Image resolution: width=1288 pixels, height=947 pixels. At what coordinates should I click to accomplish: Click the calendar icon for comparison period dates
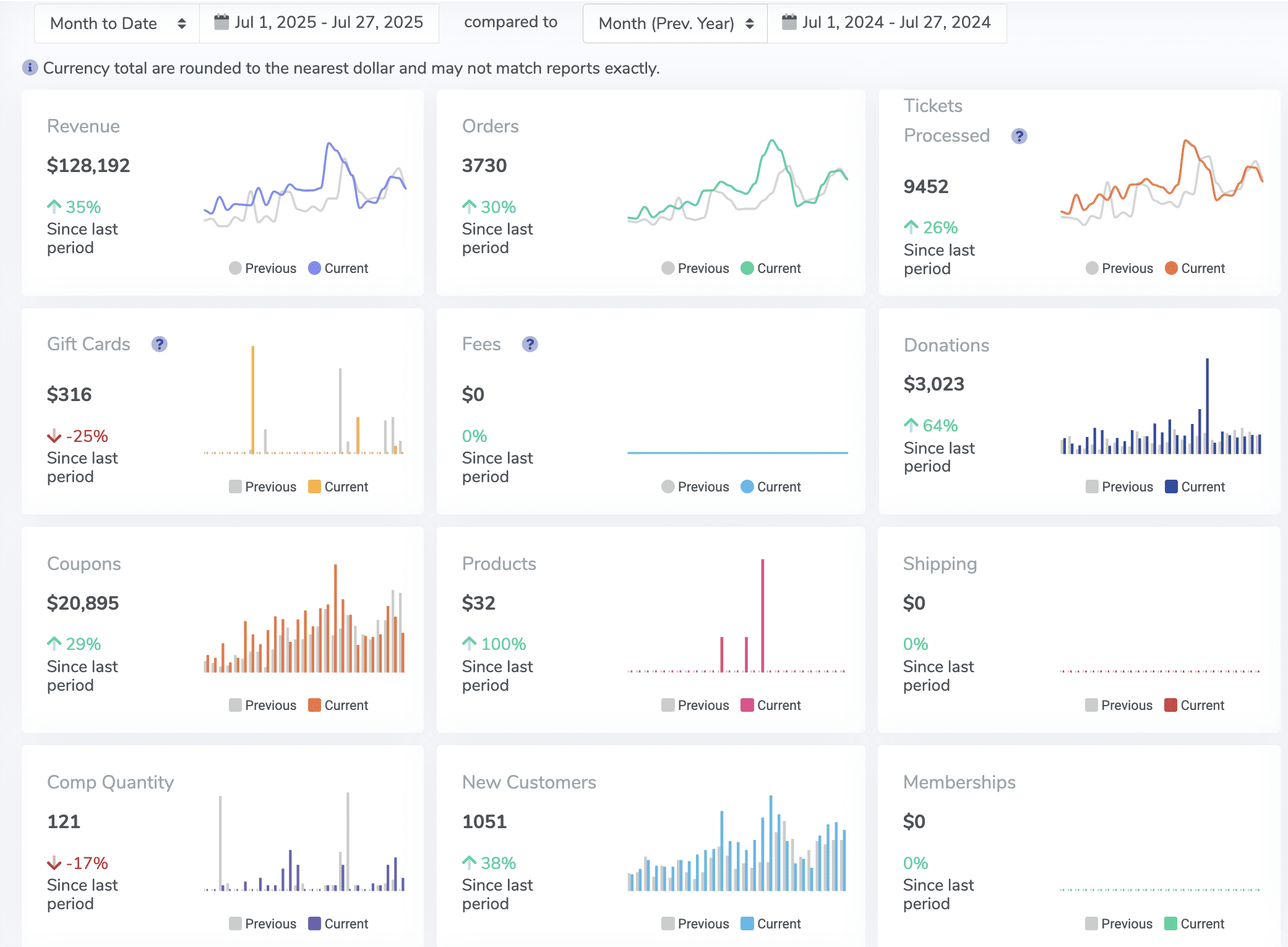click(x=789, y=22)
